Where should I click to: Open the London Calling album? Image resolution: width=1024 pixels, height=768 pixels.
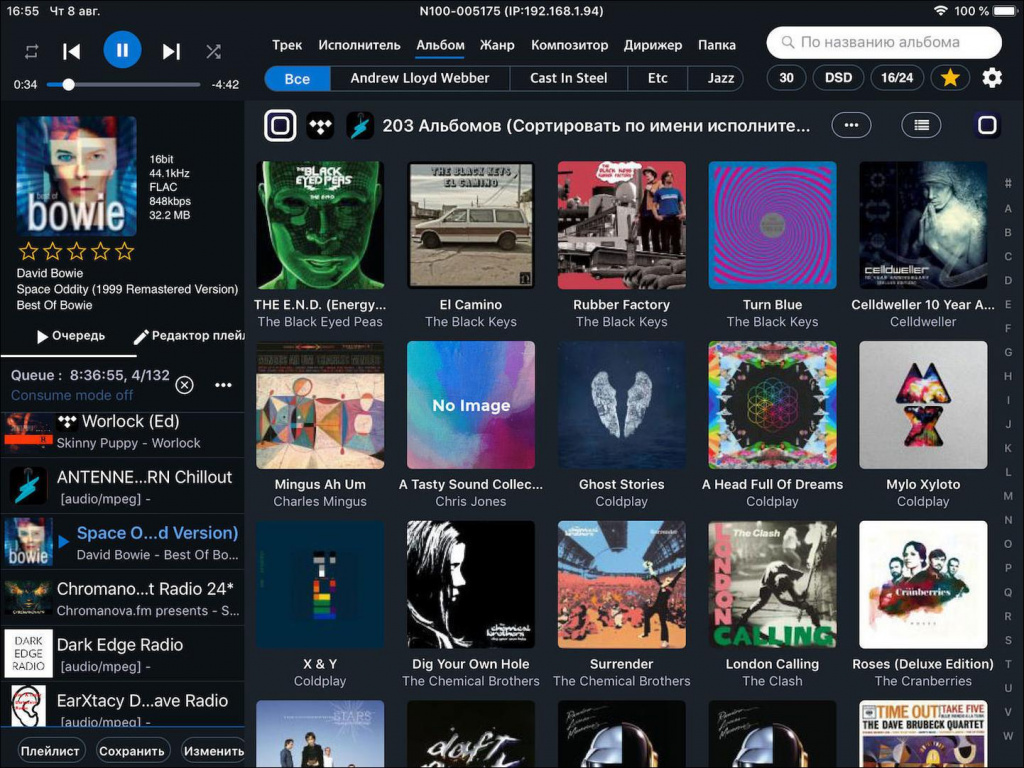[x=772, y=585]
